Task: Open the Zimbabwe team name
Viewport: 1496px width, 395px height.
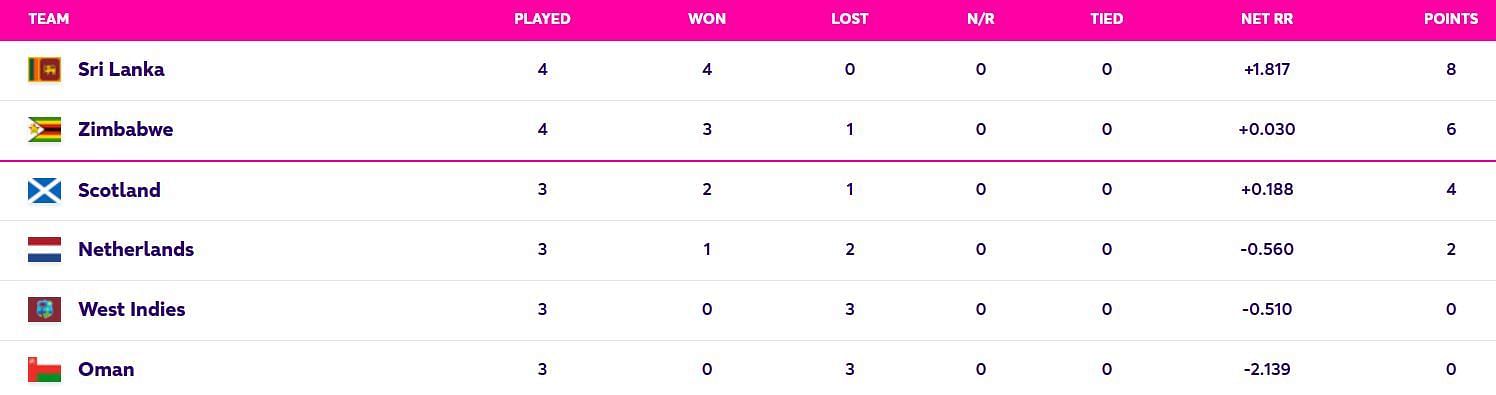Action: [x=125, y=130]
